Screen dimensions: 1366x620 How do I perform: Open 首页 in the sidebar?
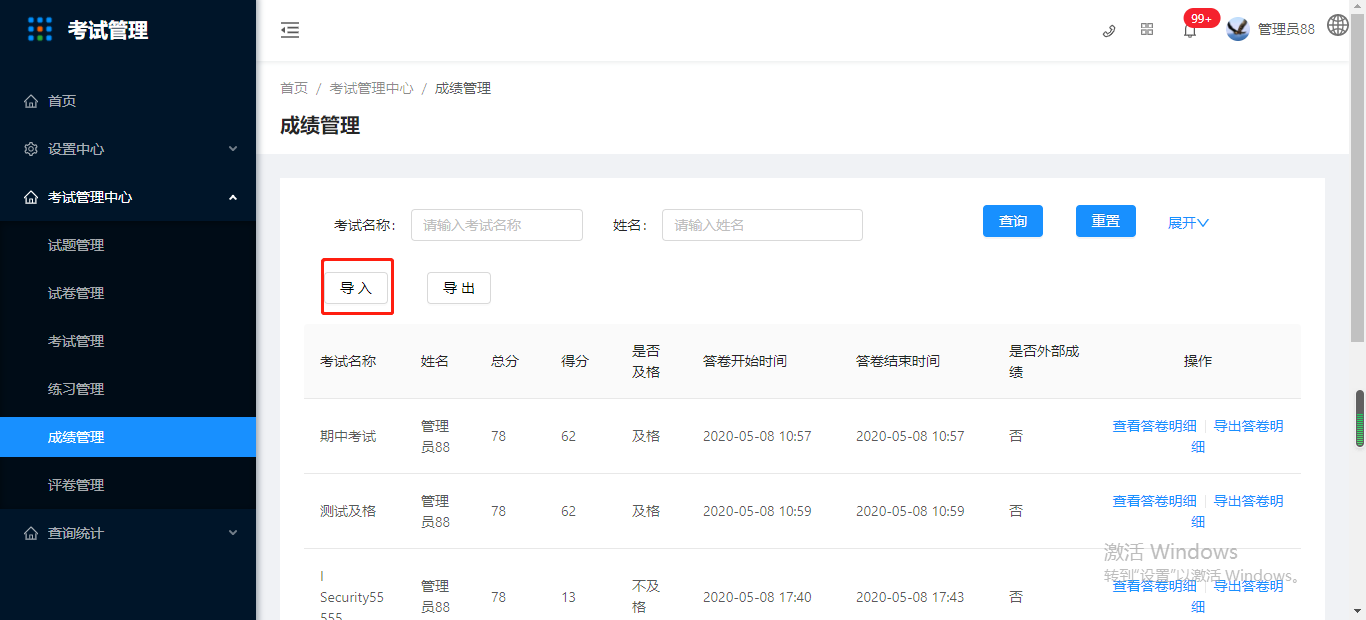click(x=128, y=101)
